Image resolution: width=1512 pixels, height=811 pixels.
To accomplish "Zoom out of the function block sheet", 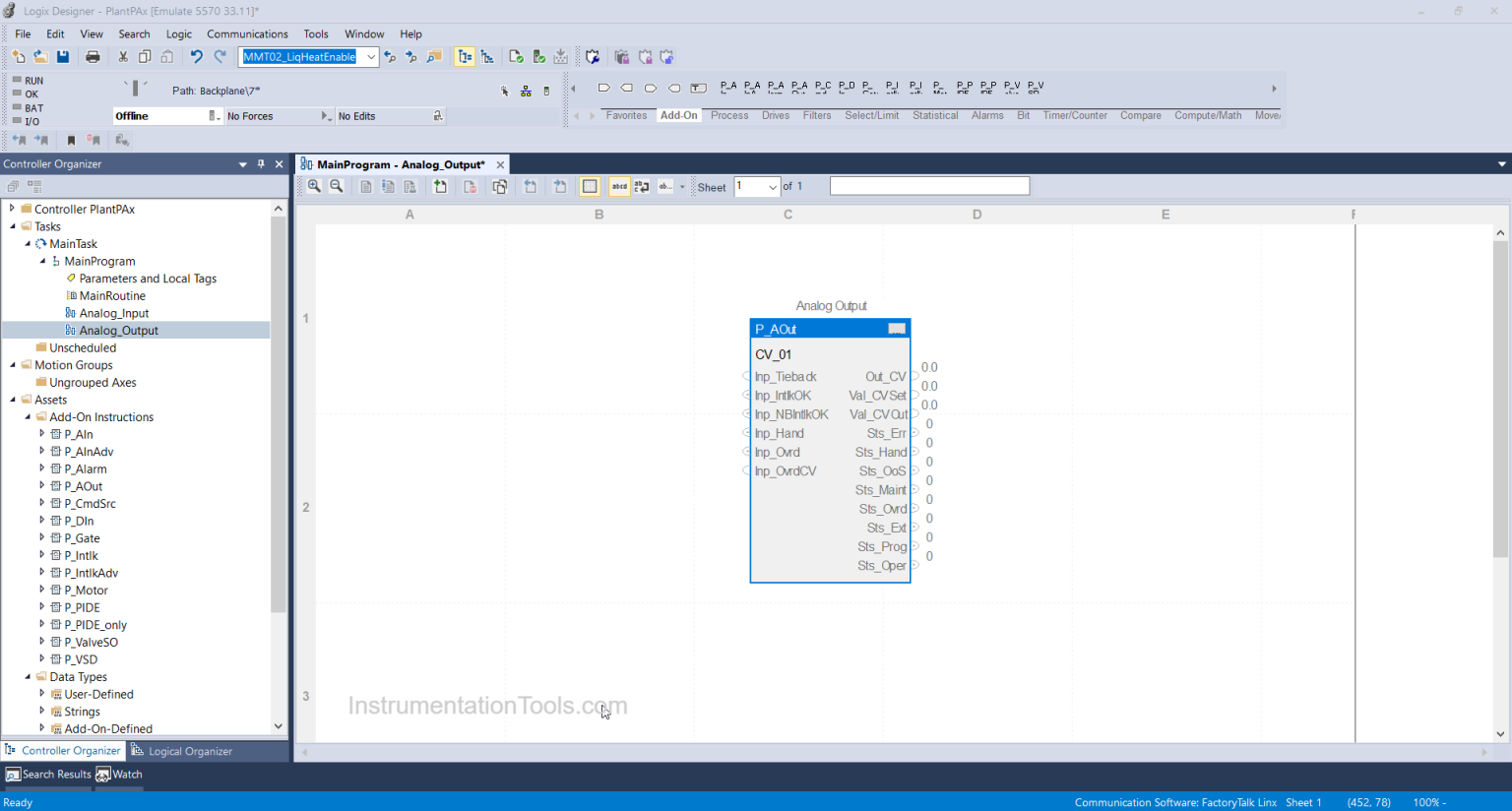I will click(337, 186).
